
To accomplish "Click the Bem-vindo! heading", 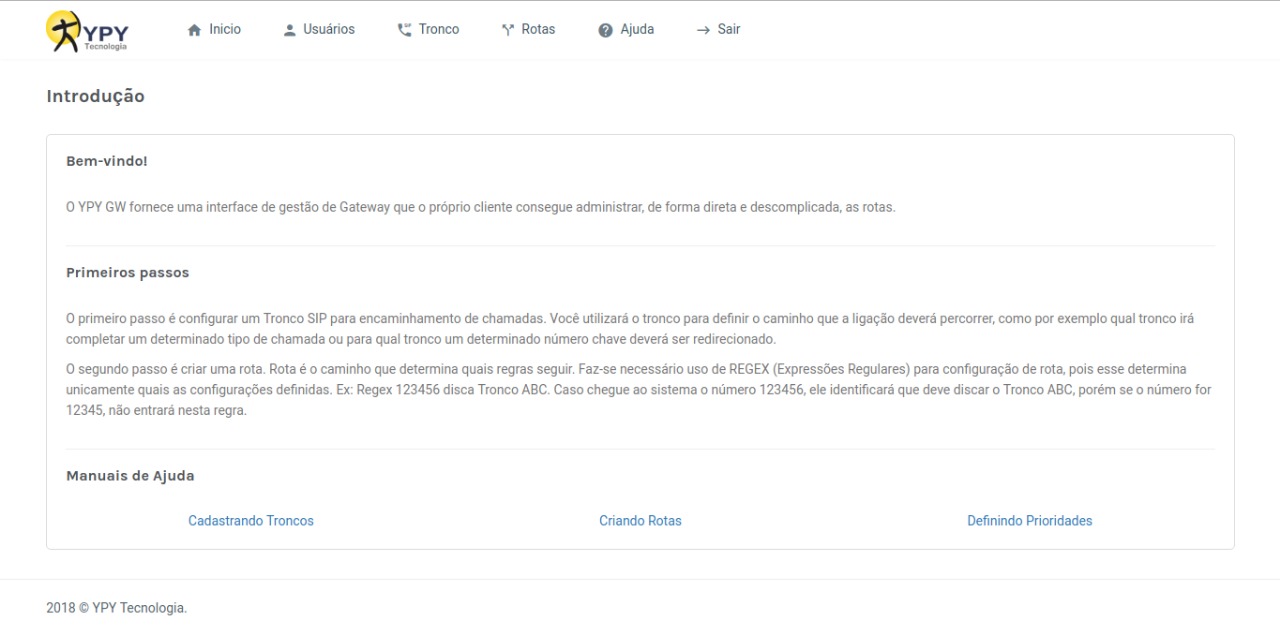I will tap(107, 161).
